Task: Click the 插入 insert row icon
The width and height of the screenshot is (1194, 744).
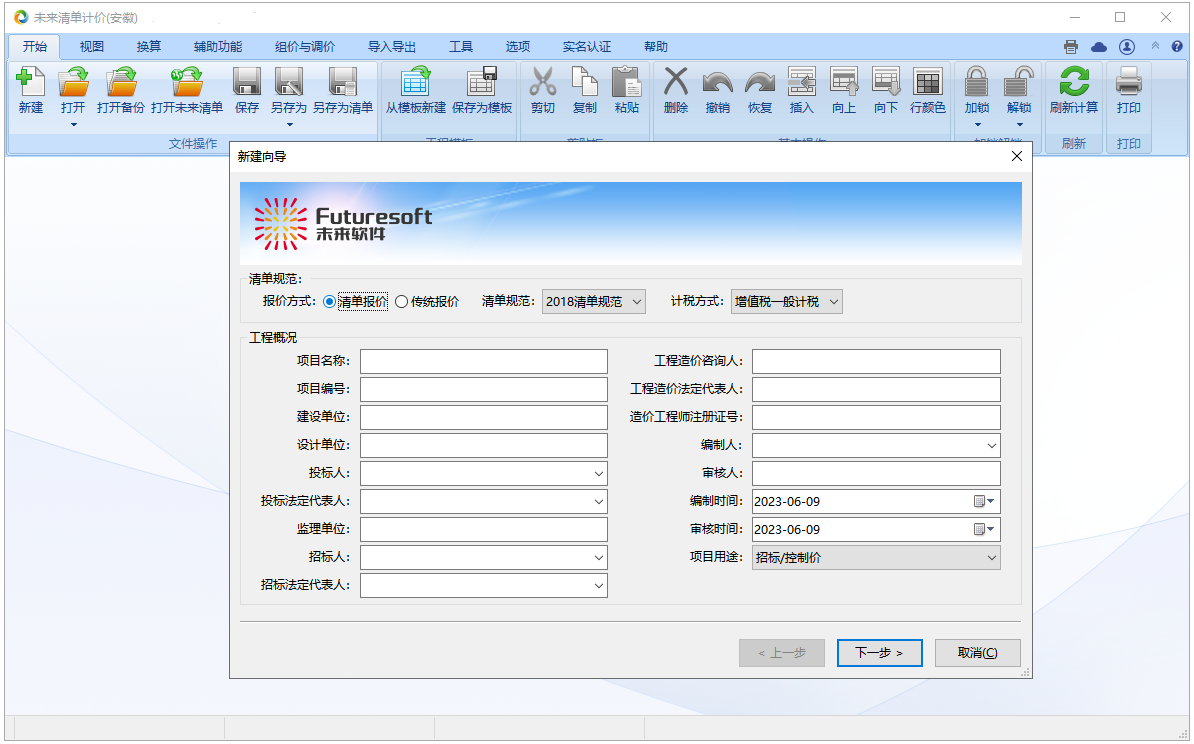Action: point(802,82)
